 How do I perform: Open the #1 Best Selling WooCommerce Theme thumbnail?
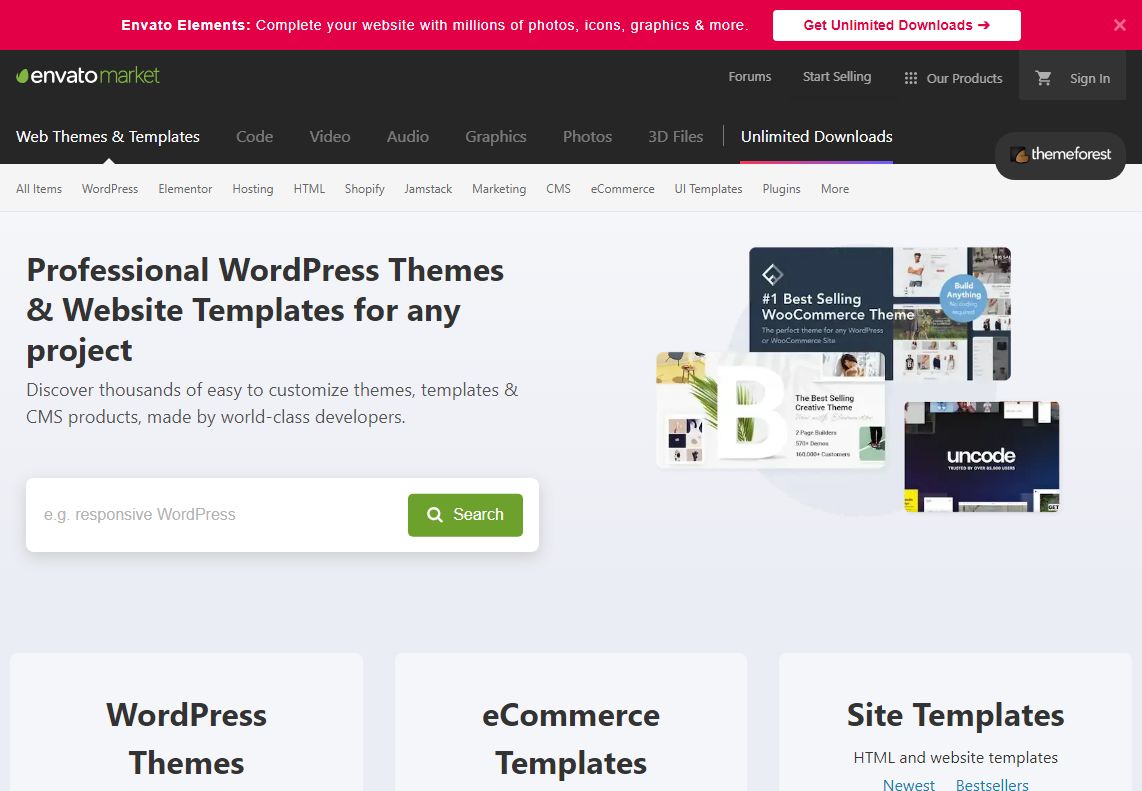(x=880, y=313)
